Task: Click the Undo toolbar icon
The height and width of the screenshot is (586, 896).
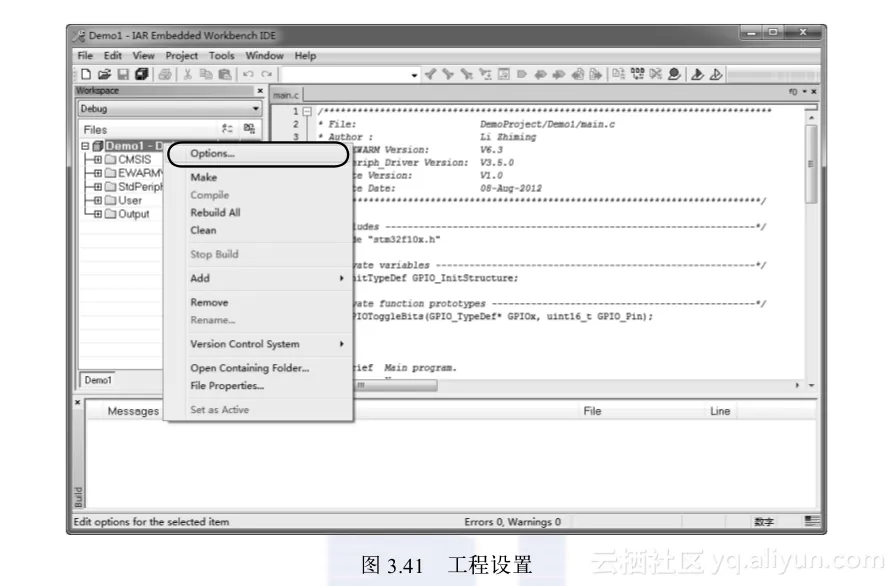Action: click(248, 74)
